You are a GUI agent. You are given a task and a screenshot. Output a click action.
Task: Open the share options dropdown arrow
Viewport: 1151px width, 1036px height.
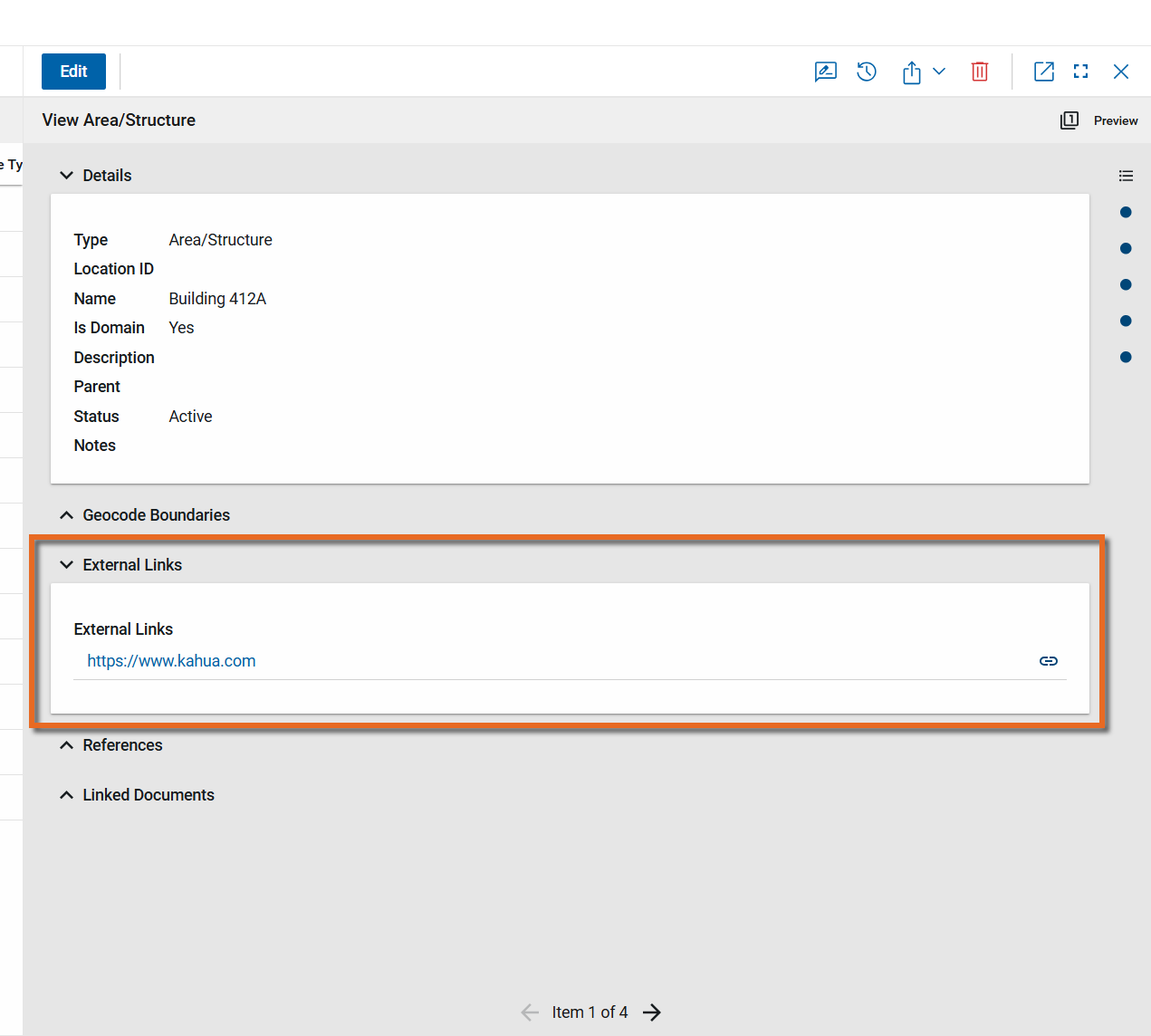[939, 72]
